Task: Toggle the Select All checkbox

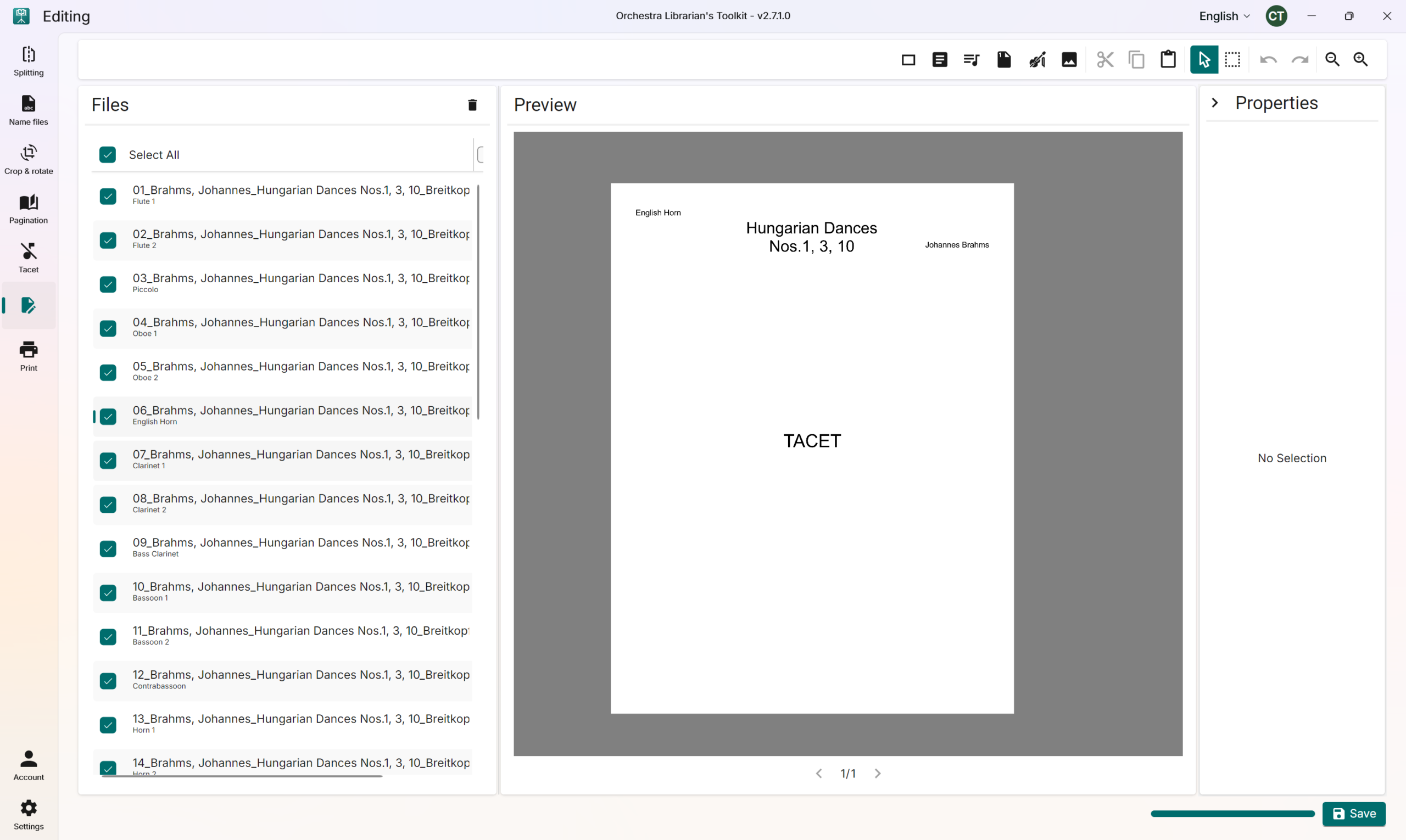Action: point(108,155)
